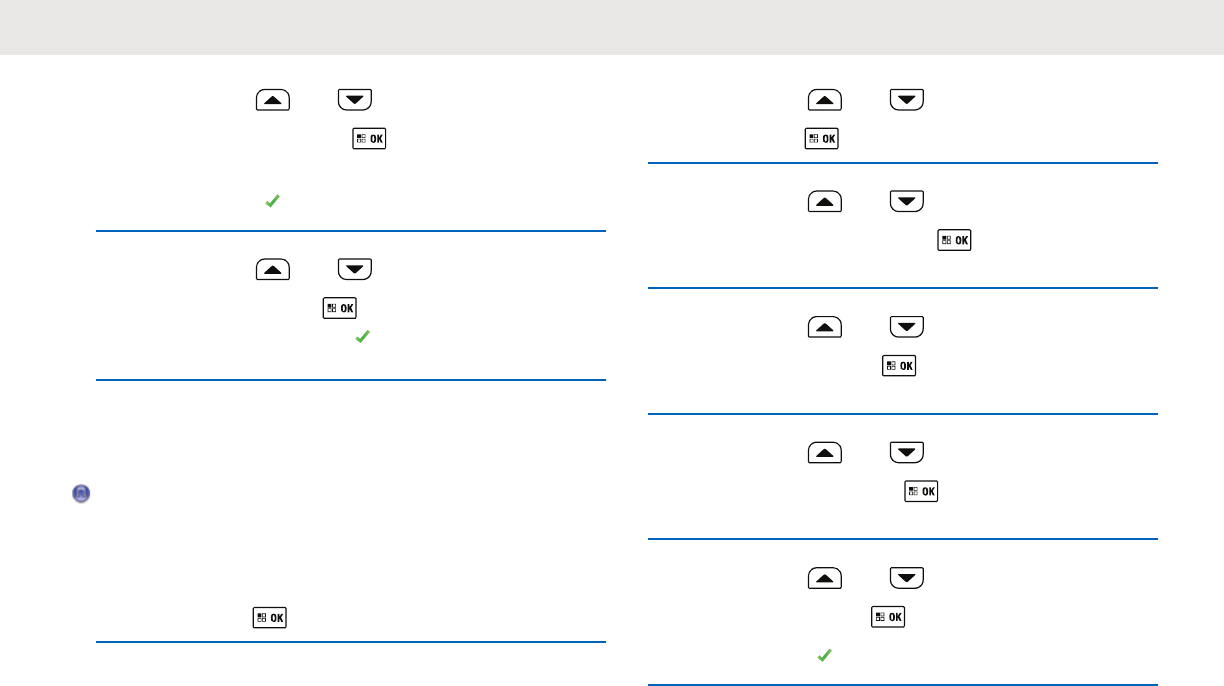Click the OK key icon in the right column's third step
Screen dimensions: 1224x686
(x=899, y=367)
